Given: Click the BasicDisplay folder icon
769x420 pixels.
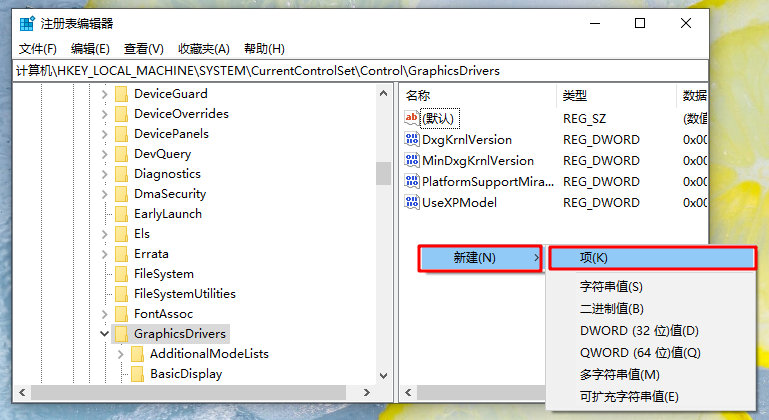Looking at the screenshot, I should pyautogui.click(x=138, y=374).
